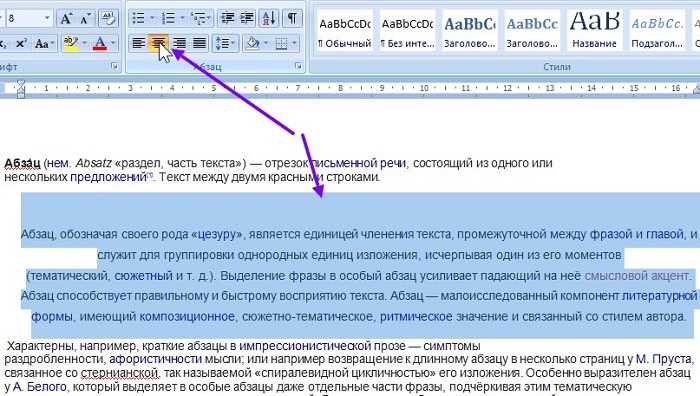Apply borders with the borders icon
This screenshot has width=700, height=396.
pyautogui.click(x=281, y=43)
